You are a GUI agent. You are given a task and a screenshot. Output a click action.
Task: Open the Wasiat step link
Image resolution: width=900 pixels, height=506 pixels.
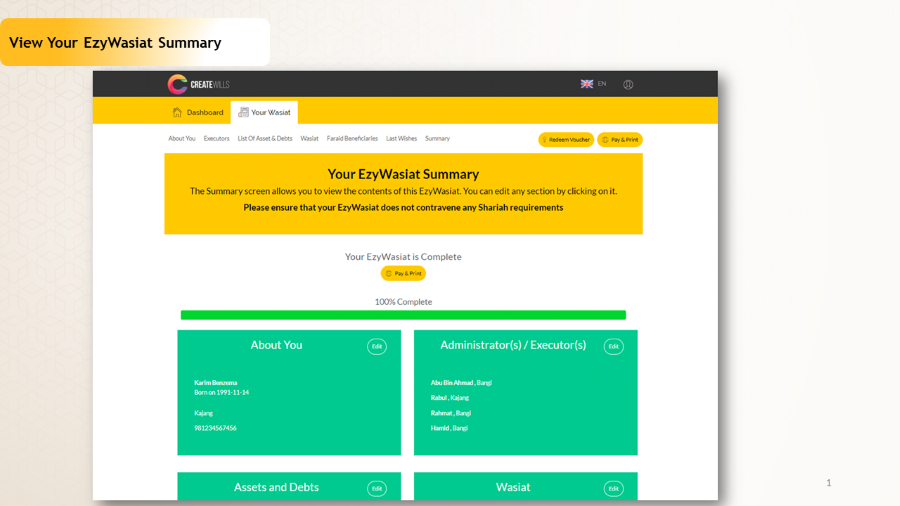pyautogui.click(x=309, y=138)
